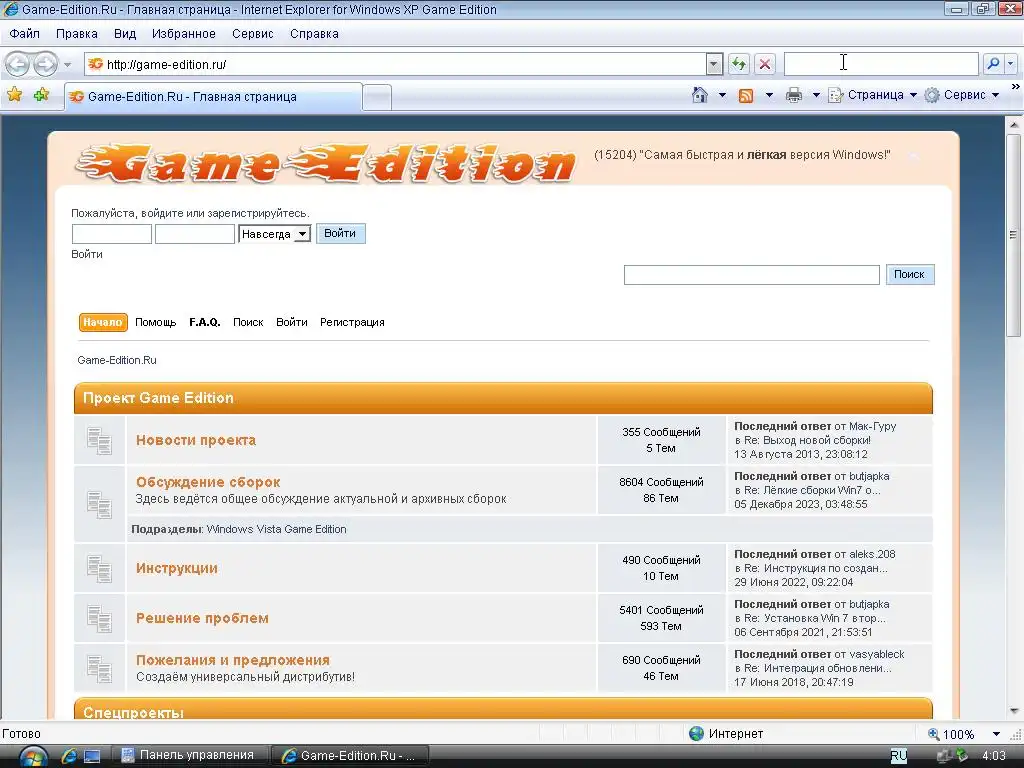Click the username login field
The image size is (1024, 768).
point(112,234)
